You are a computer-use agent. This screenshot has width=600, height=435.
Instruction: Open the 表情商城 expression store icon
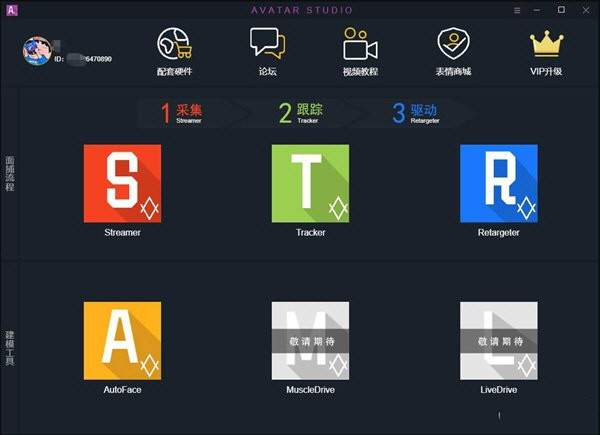coord(454,45)
